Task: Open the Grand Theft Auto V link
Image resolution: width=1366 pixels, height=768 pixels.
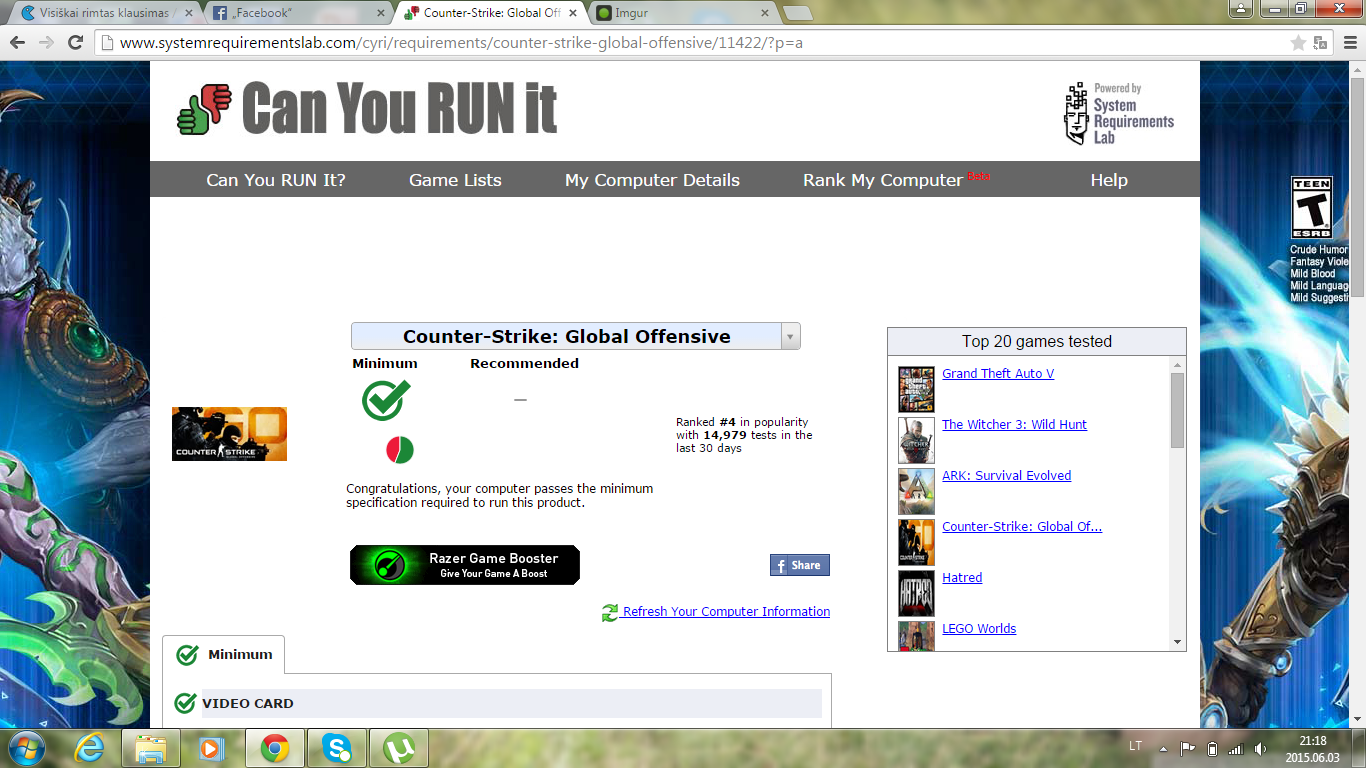Action: point(998,373)
